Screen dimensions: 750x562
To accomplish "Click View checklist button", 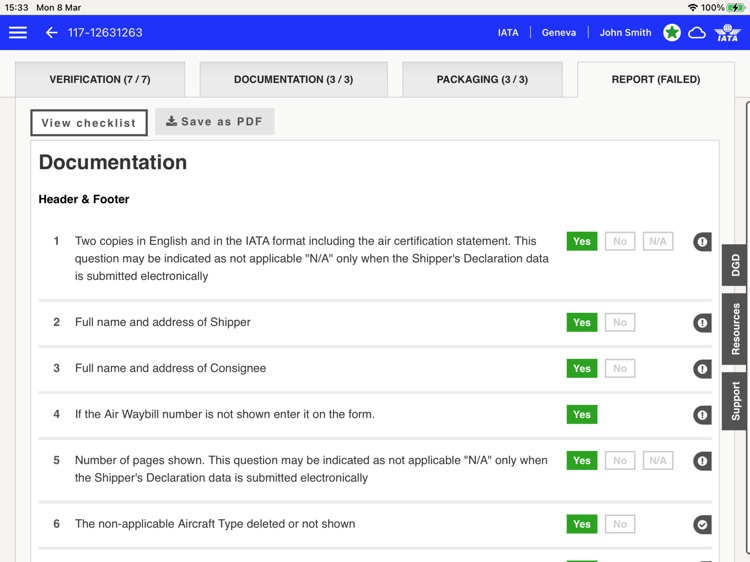I will 89,123.
